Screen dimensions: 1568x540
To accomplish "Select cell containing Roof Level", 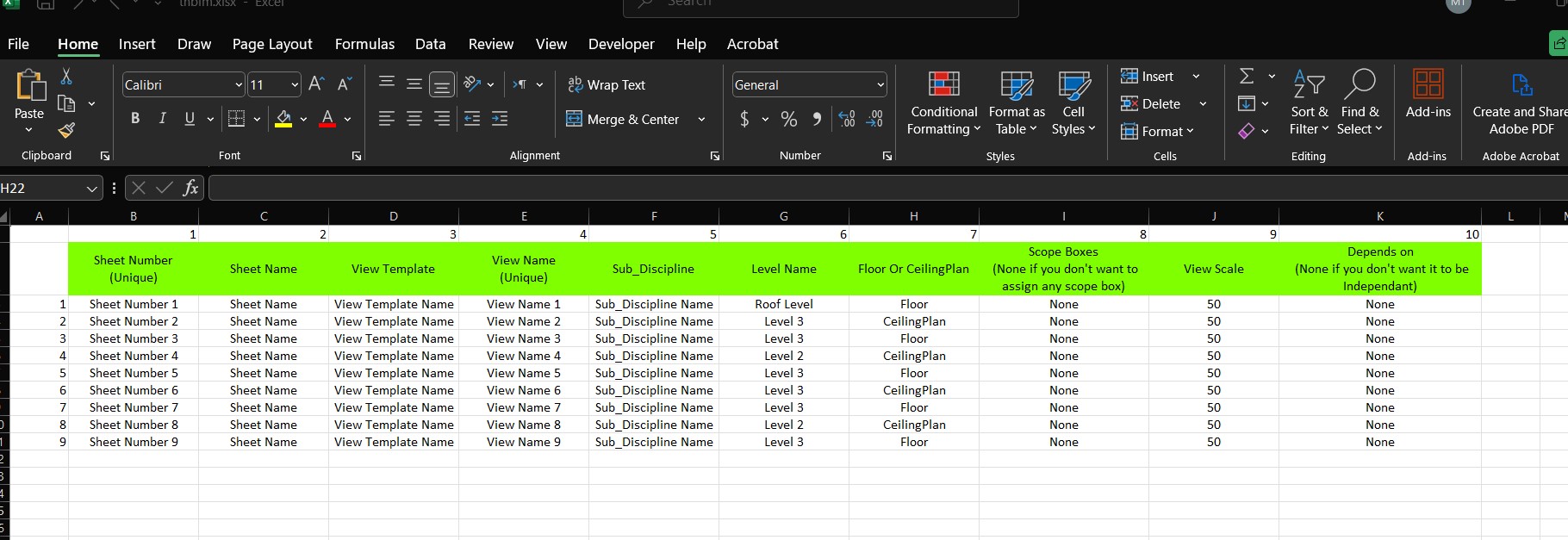I will 784,304.
